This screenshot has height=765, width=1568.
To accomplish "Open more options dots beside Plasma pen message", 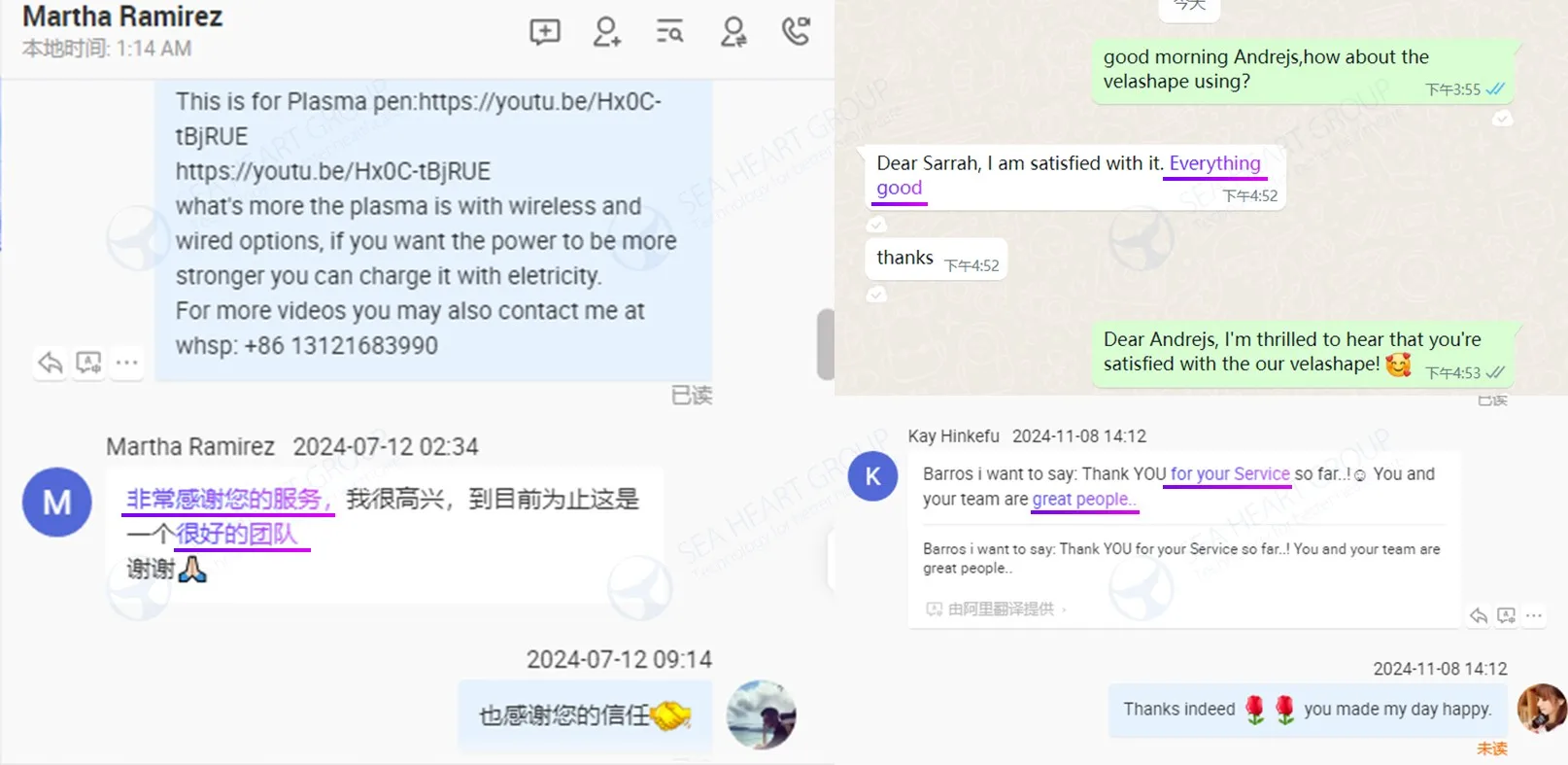I will point(126,364).
